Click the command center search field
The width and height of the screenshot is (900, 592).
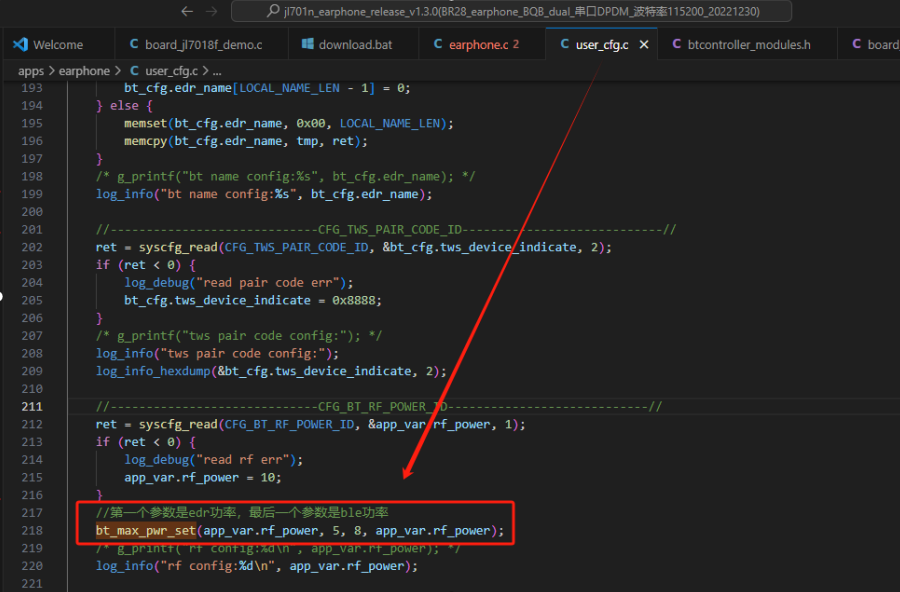click(x=511, y=11)
